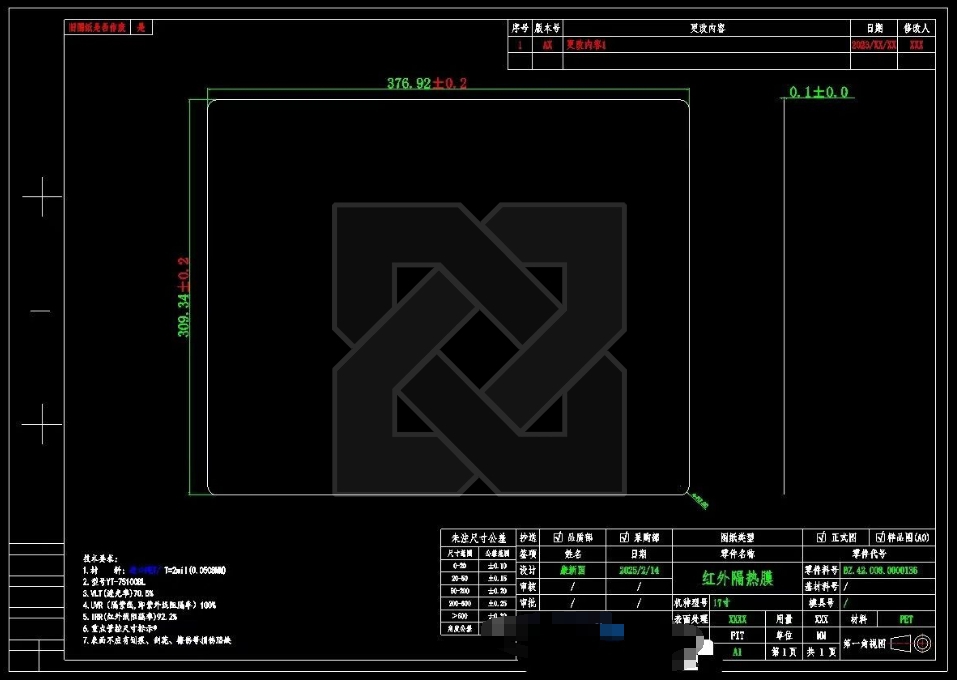
Task: Click the 2023/XX/XX revision date
Action: click(874, 45)
